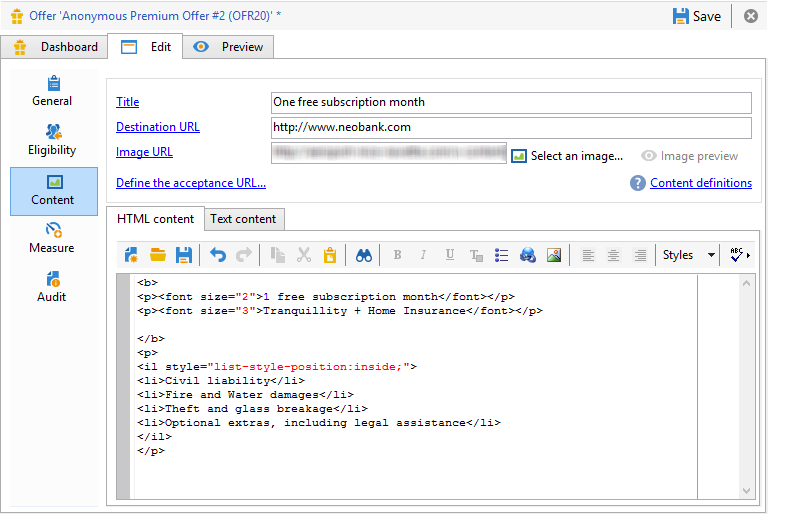Click Image preview
Image resolution: width=798 pixels, height=532 pixels.
pyautogui.click(x=690, y=156)
